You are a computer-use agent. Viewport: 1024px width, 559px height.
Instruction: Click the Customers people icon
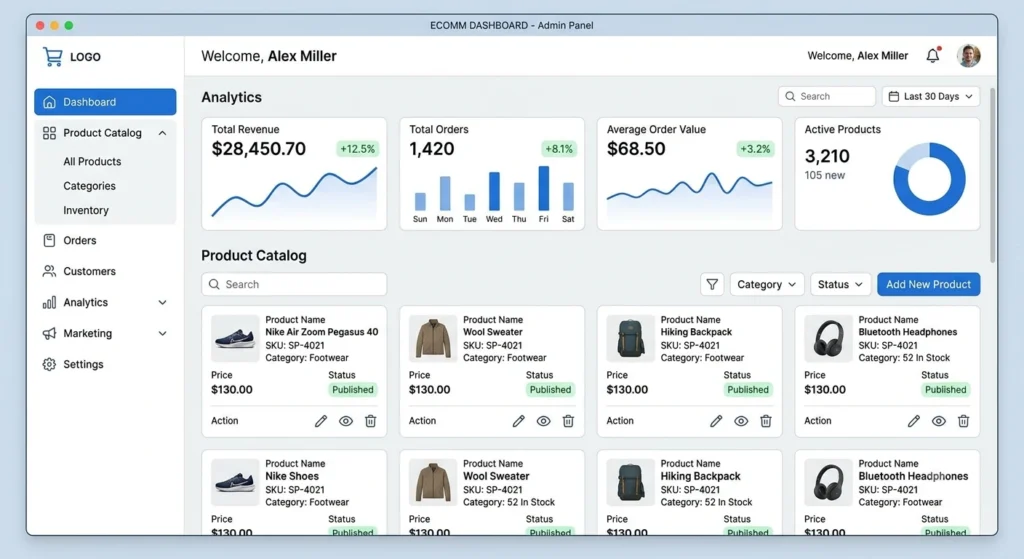click(x=49, y=271)
